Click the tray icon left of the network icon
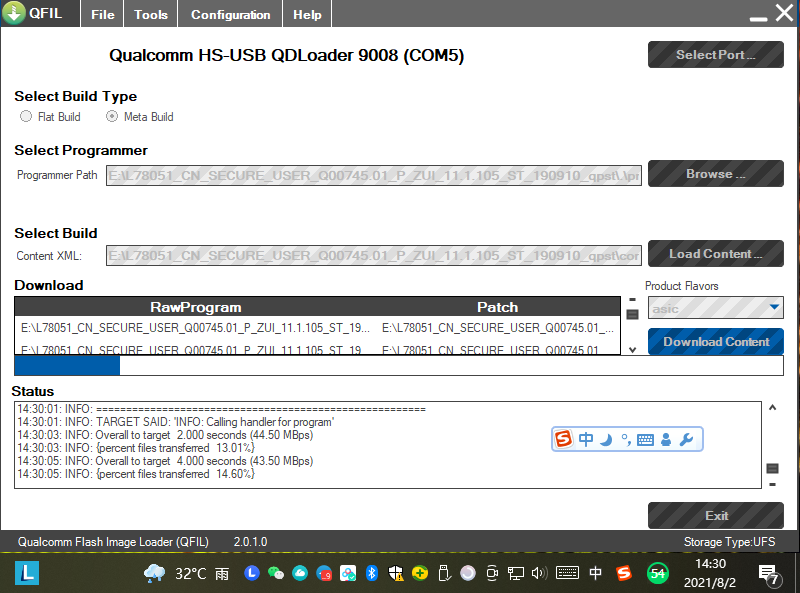 click(492, 574)
